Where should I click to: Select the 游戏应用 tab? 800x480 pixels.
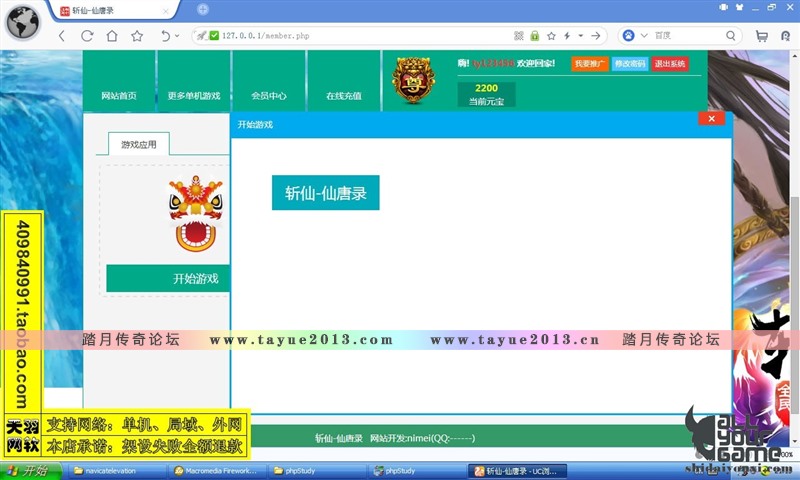click(x=139, y=144)
